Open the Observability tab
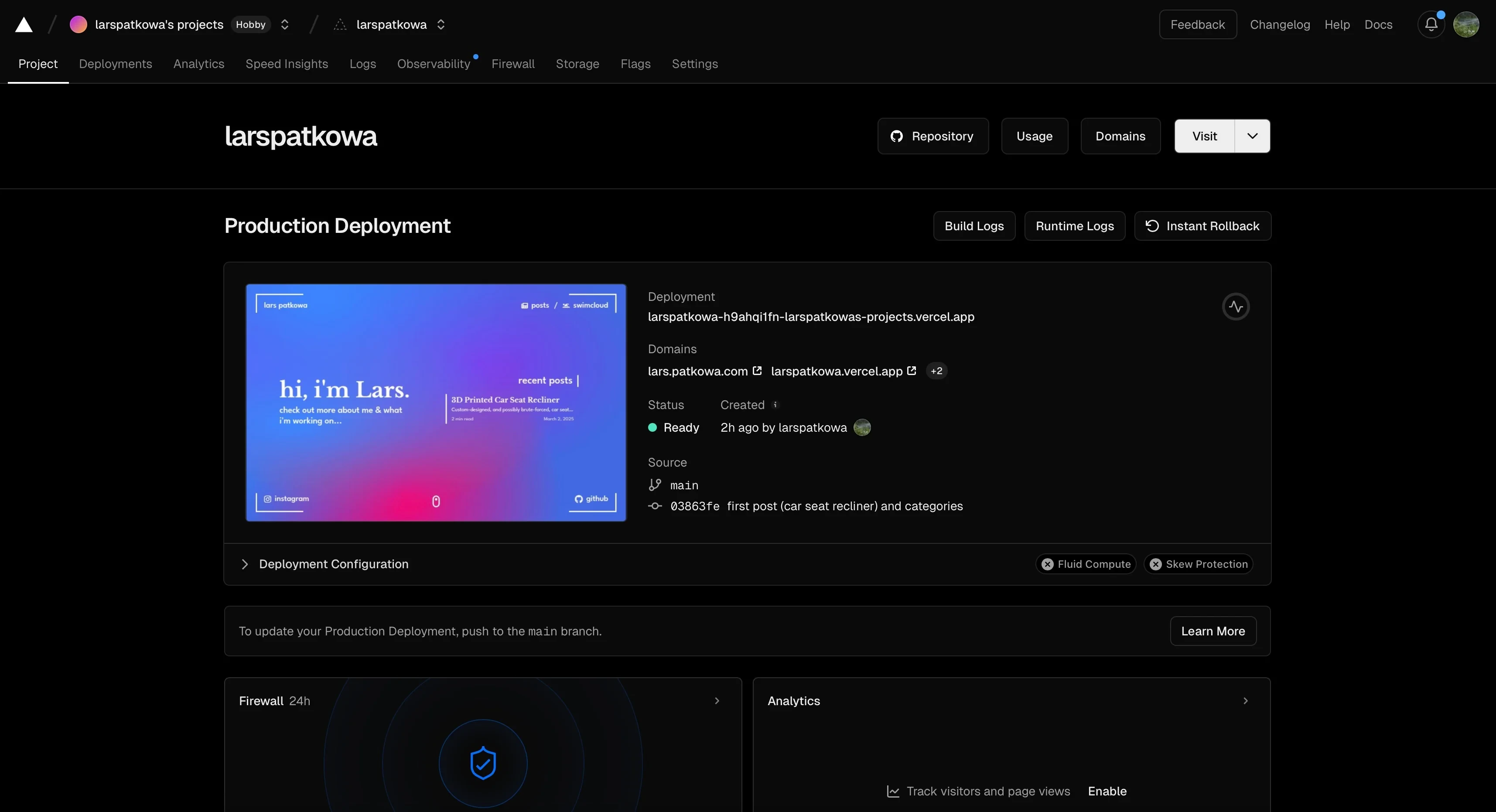The image size is (1496, 812). tap(434, 64)
